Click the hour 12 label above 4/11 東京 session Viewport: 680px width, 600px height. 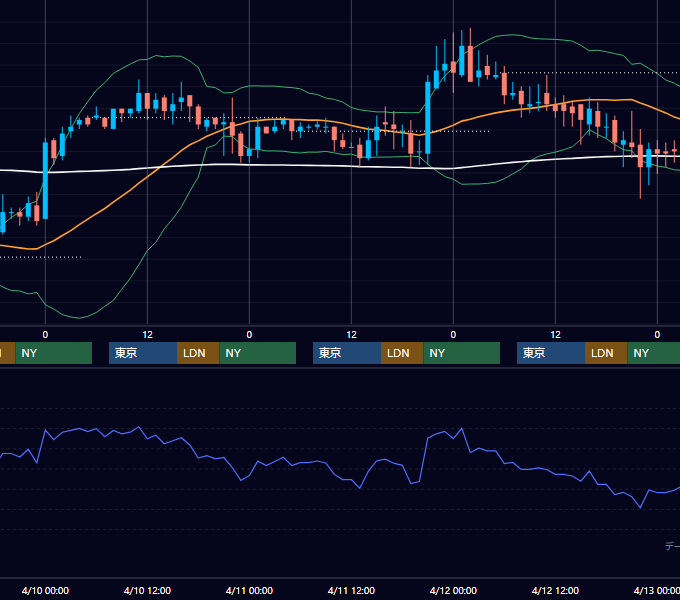(351, 335)
